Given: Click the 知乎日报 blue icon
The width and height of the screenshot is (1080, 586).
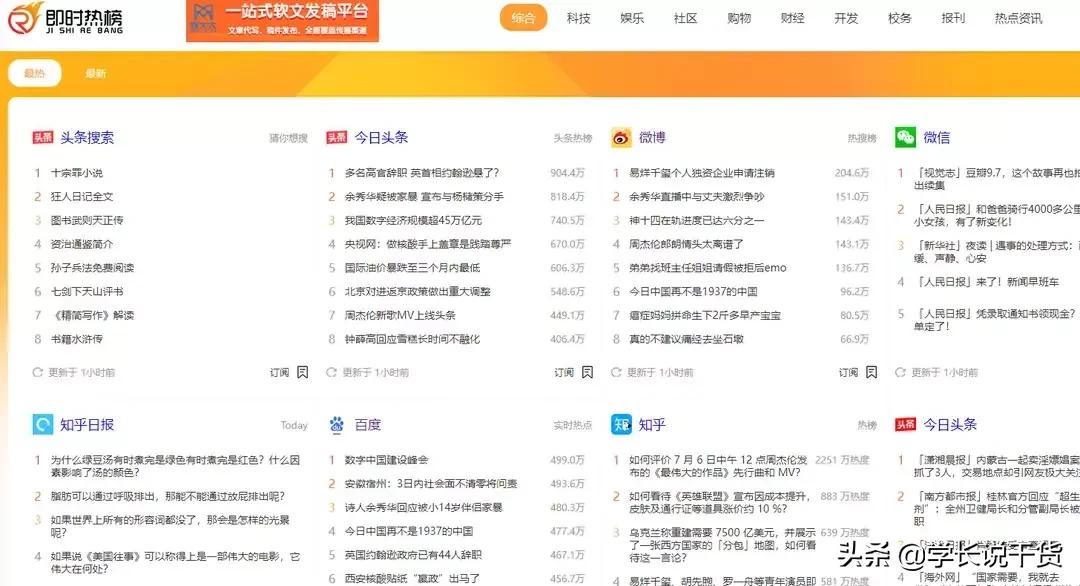Looking at the screenshot, I should coord(41,424).
